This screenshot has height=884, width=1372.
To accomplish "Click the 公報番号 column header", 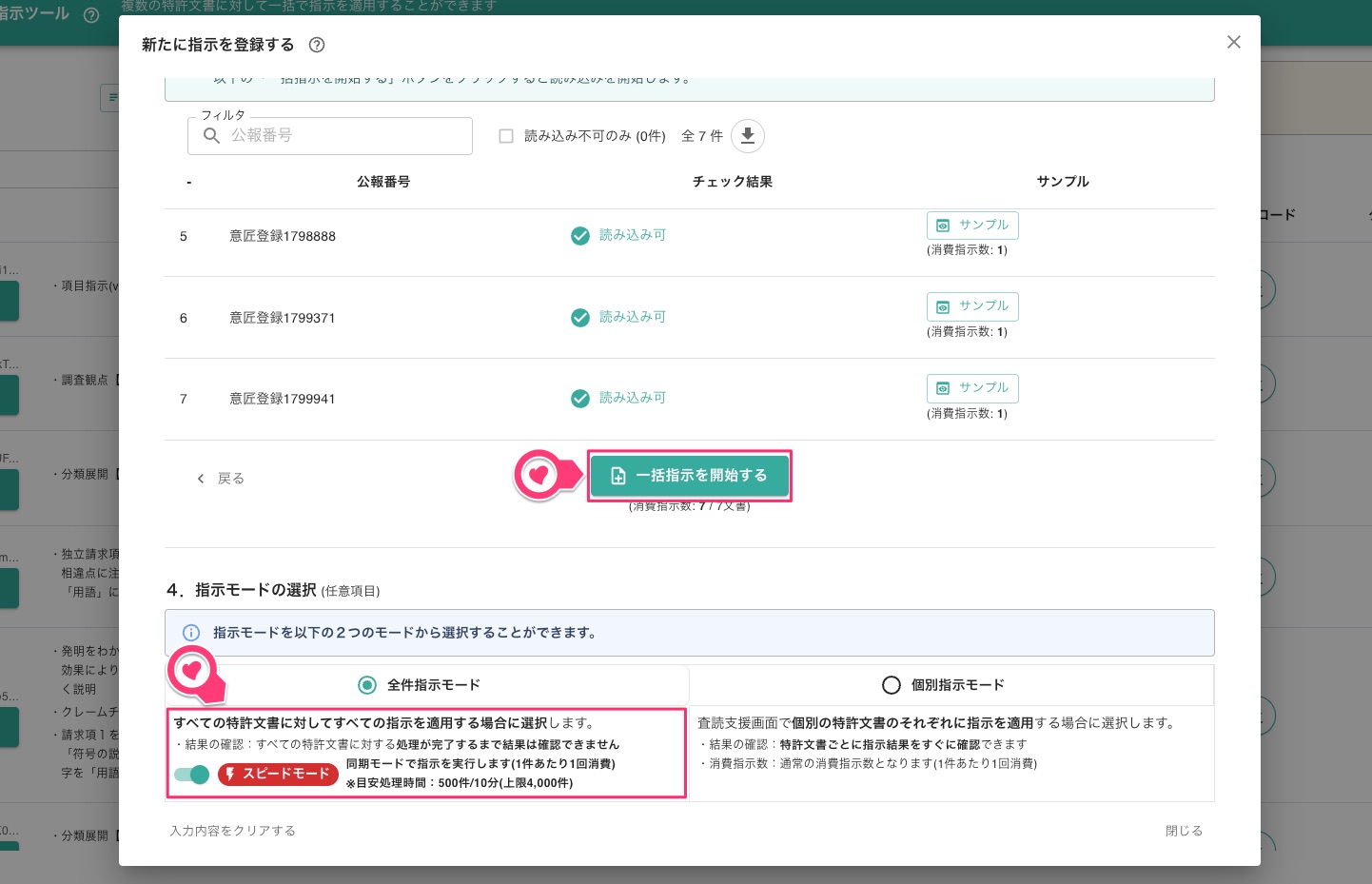I will (x=383, y=182).
